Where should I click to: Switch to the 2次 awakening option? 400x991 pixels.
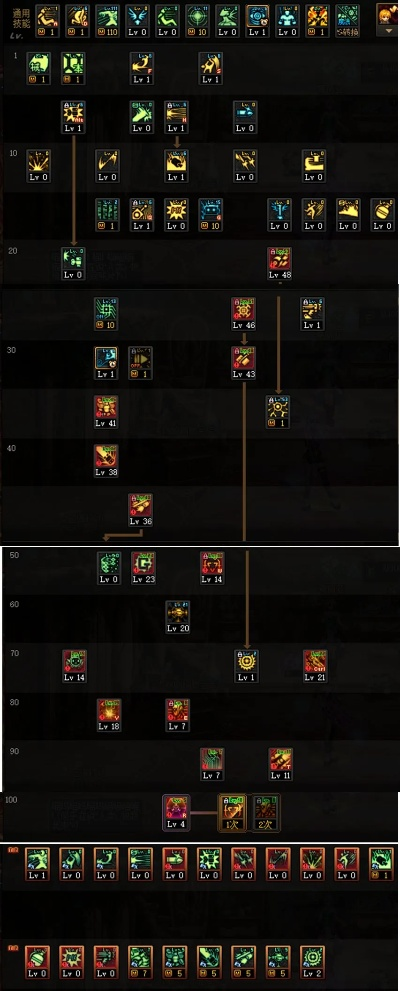pyautogui.click(x=266, y=813)
